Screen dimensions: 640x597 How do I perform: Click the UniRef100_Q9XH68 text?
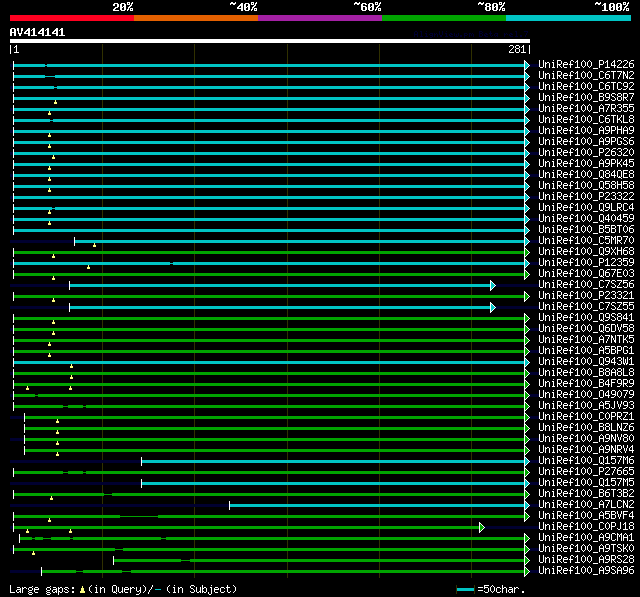(586, 252)
